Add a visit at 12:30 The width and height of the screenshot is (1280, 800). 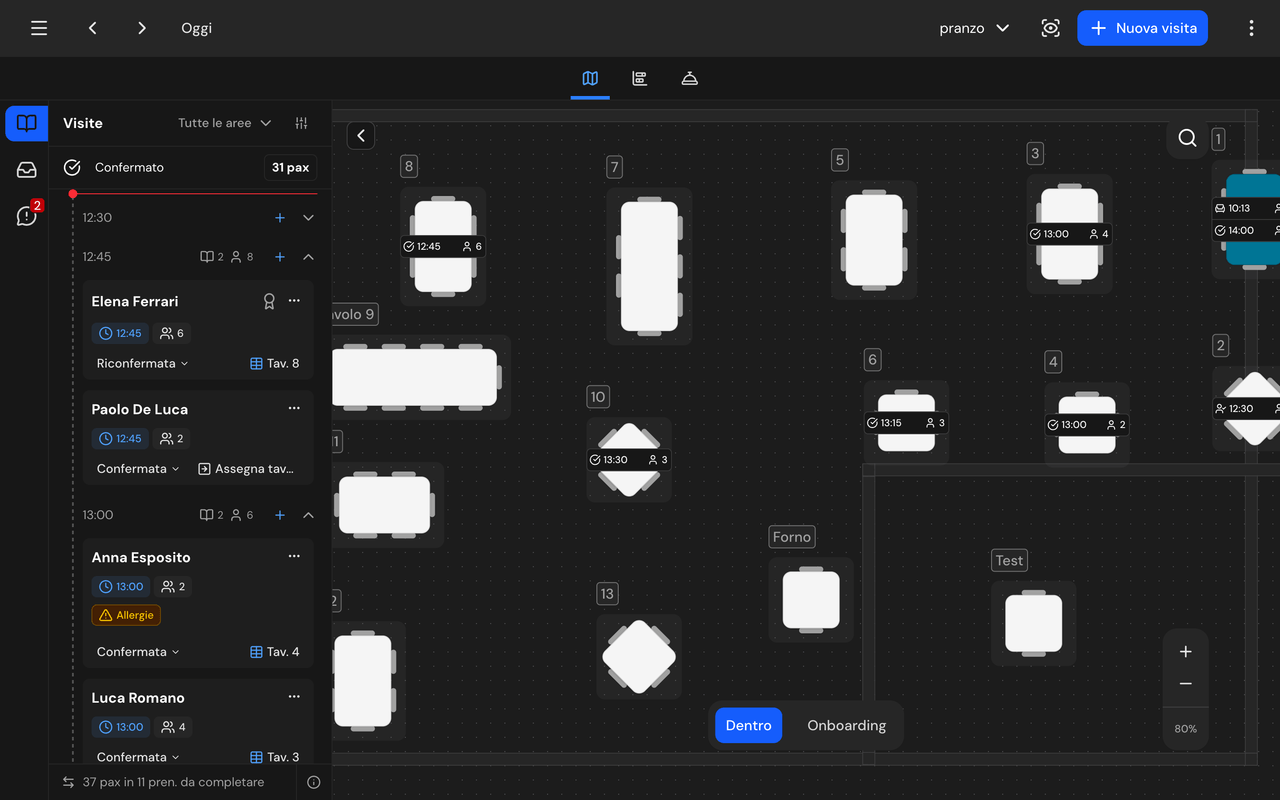tap(280, 218)
